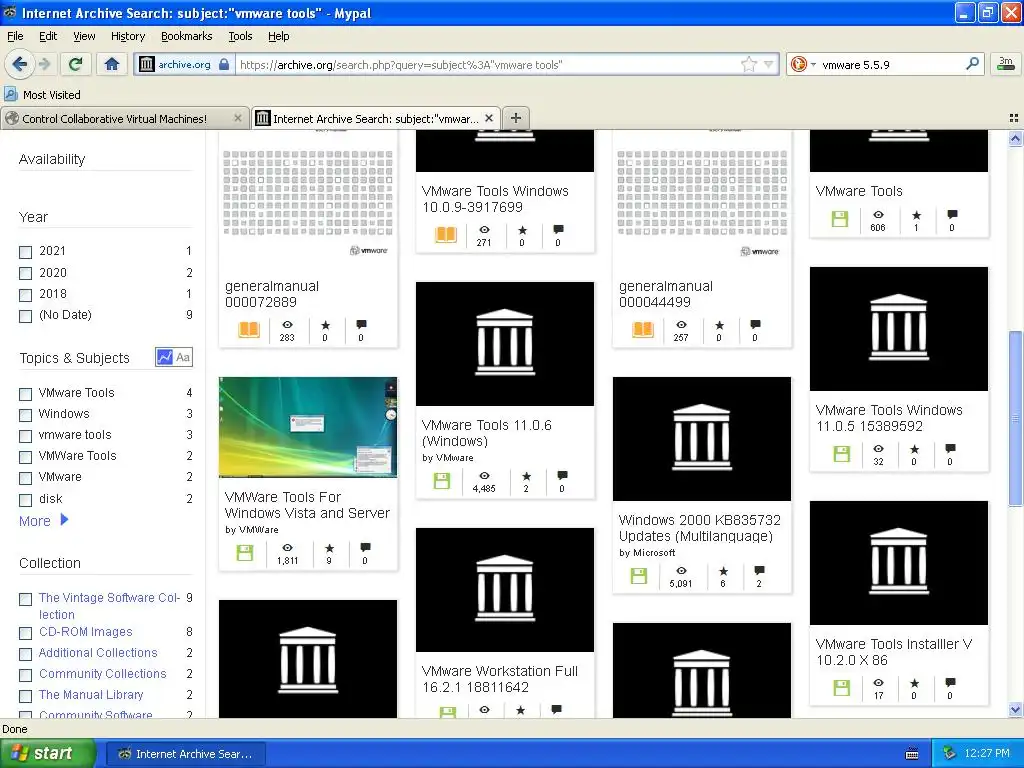Click the floppy icon under VMWare Tools For Windows Vista

click(x=245, y=553)
